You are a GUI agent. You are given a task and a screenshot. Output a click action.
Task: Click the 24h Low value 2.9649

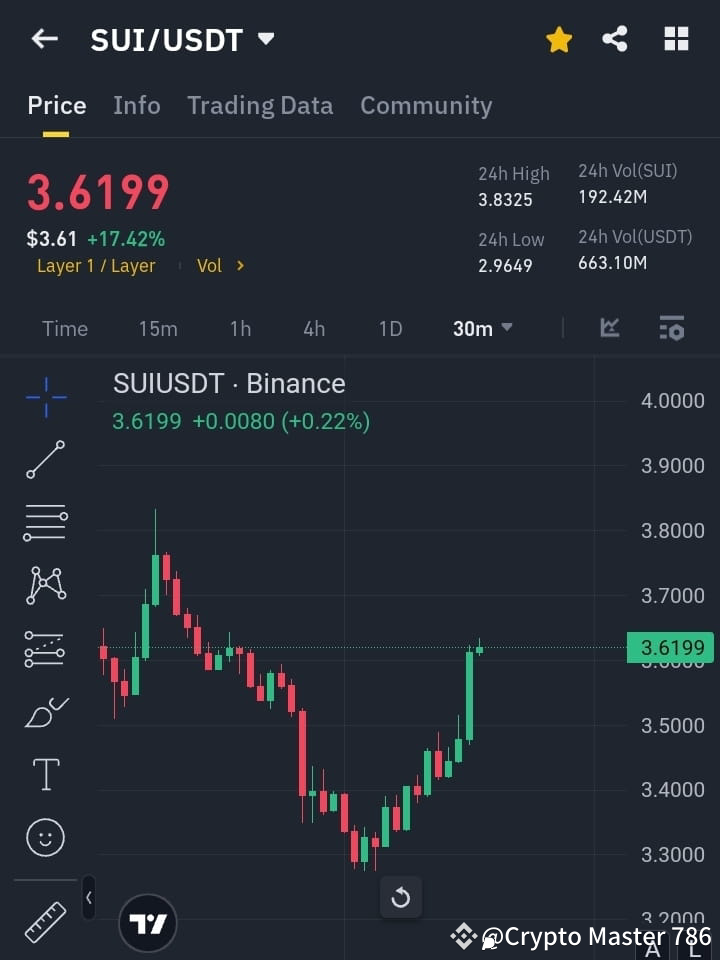pyautogui.click(x=505, y=266)
